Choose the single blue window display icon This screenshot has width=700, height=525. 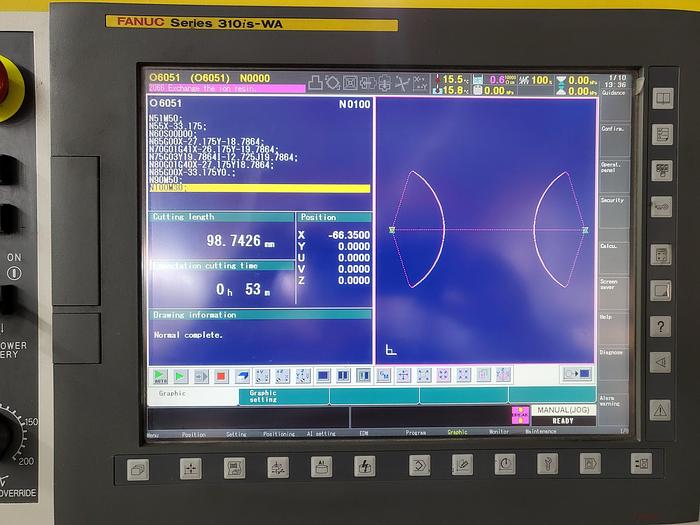[323, 376]
